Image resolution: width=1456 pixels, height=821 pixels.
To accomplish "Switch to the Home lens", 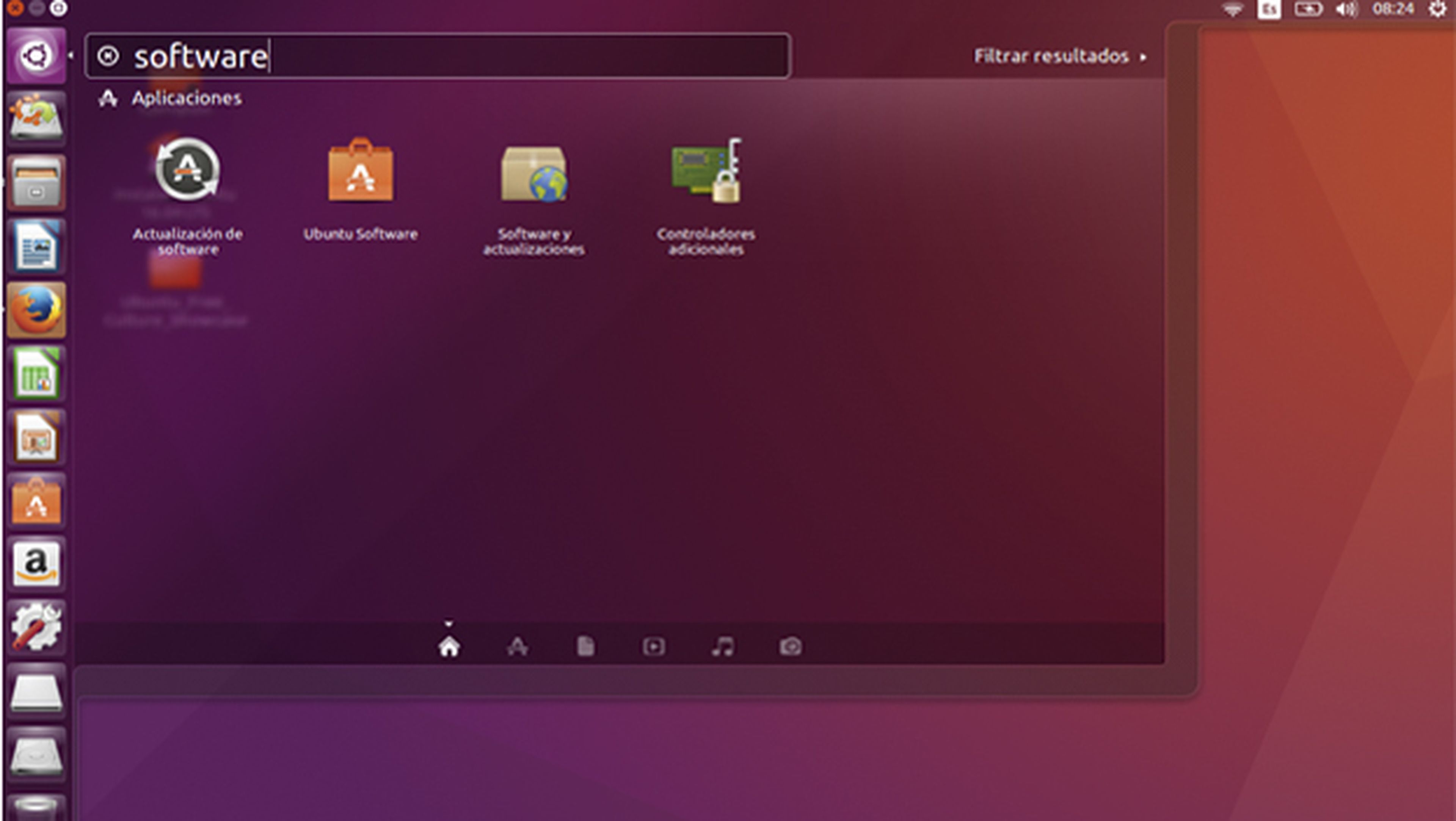I will click(449, 646).
